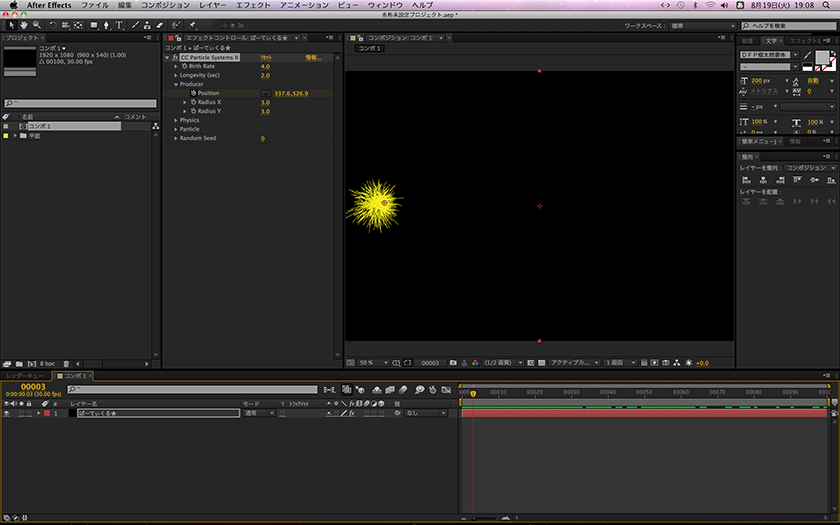Image resolution: width=840 pixels, height=525 pixels.
Task: Click the red label color of layer 1
Action: click(x=47, y=413)
